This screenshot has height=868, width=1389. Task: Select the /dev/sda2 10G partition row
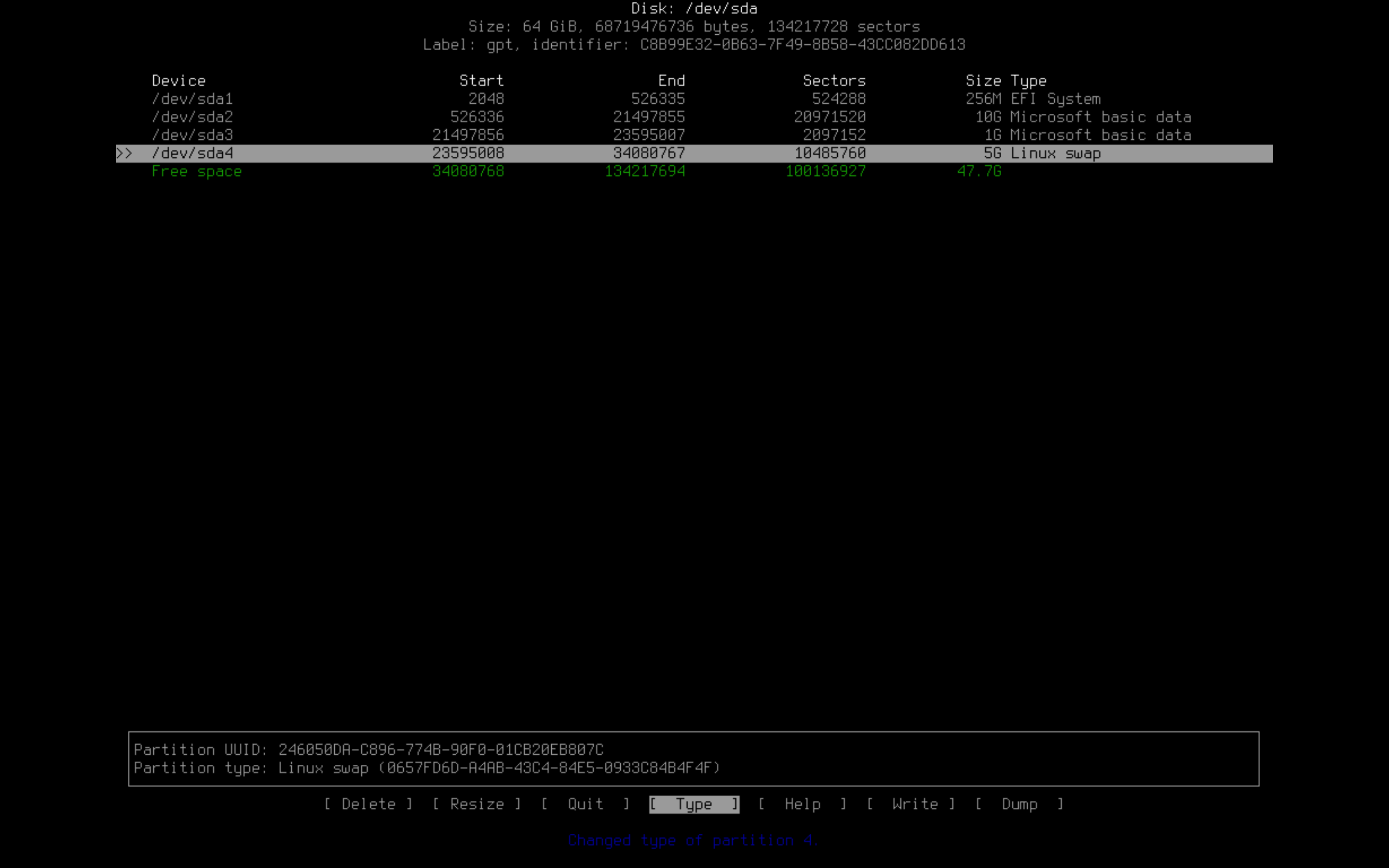192,117
